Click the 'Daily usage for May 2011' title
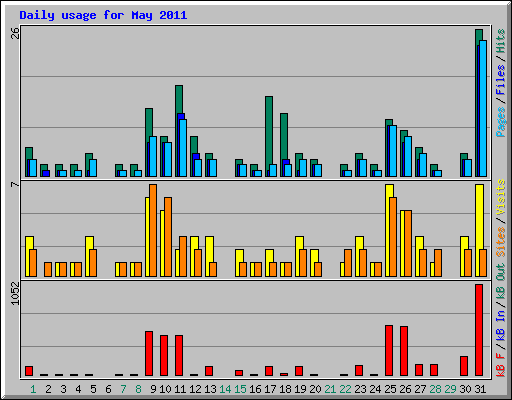This screenshot has width=512, height=400. pyautogui.click(x=103, y=15)
